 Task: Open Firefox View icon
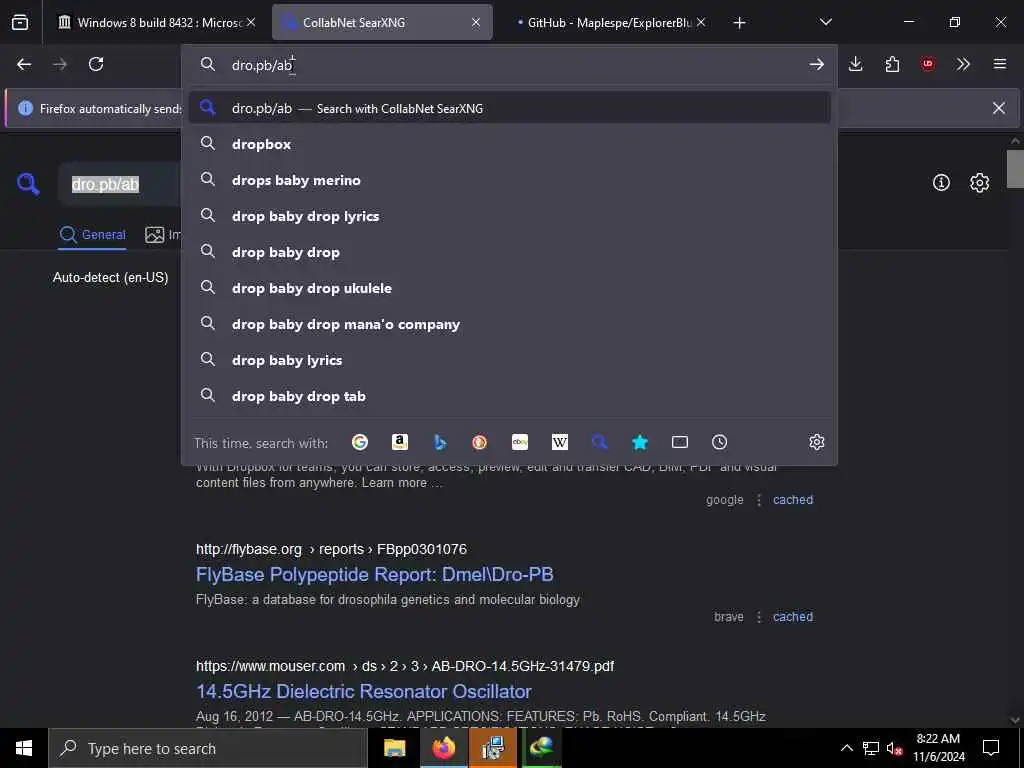click(20, 22)
